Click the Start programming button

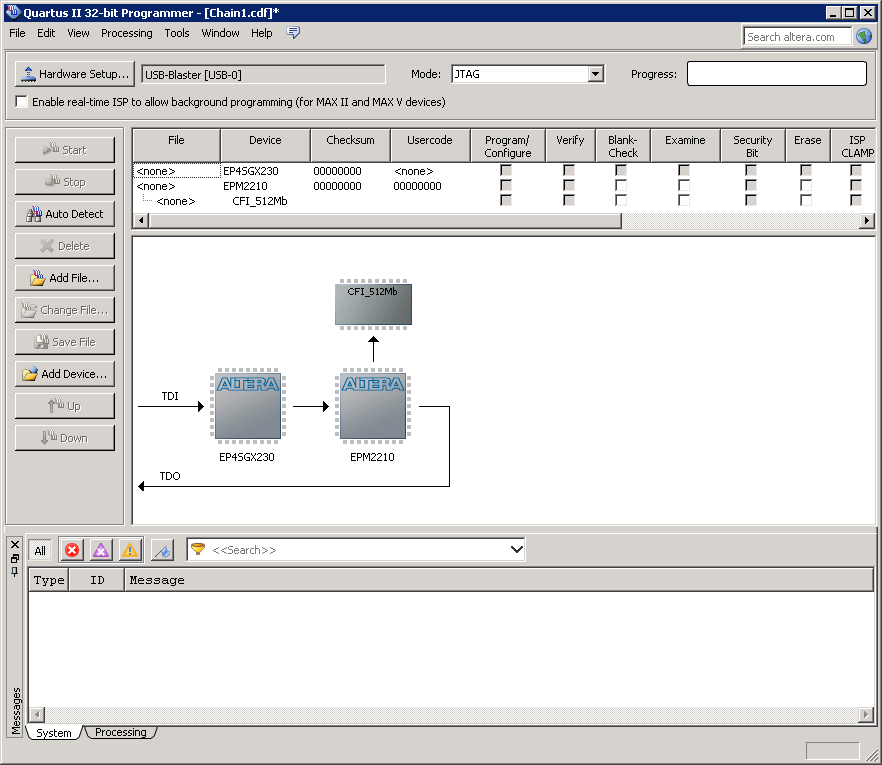pos(65,150)
